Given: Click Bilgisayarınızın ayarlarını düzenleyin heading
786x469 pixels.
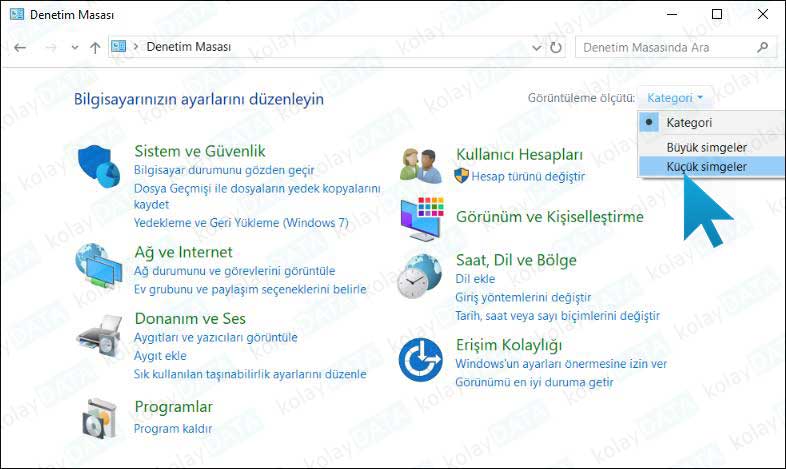Looking at the screenshot, I should point(199,99).
